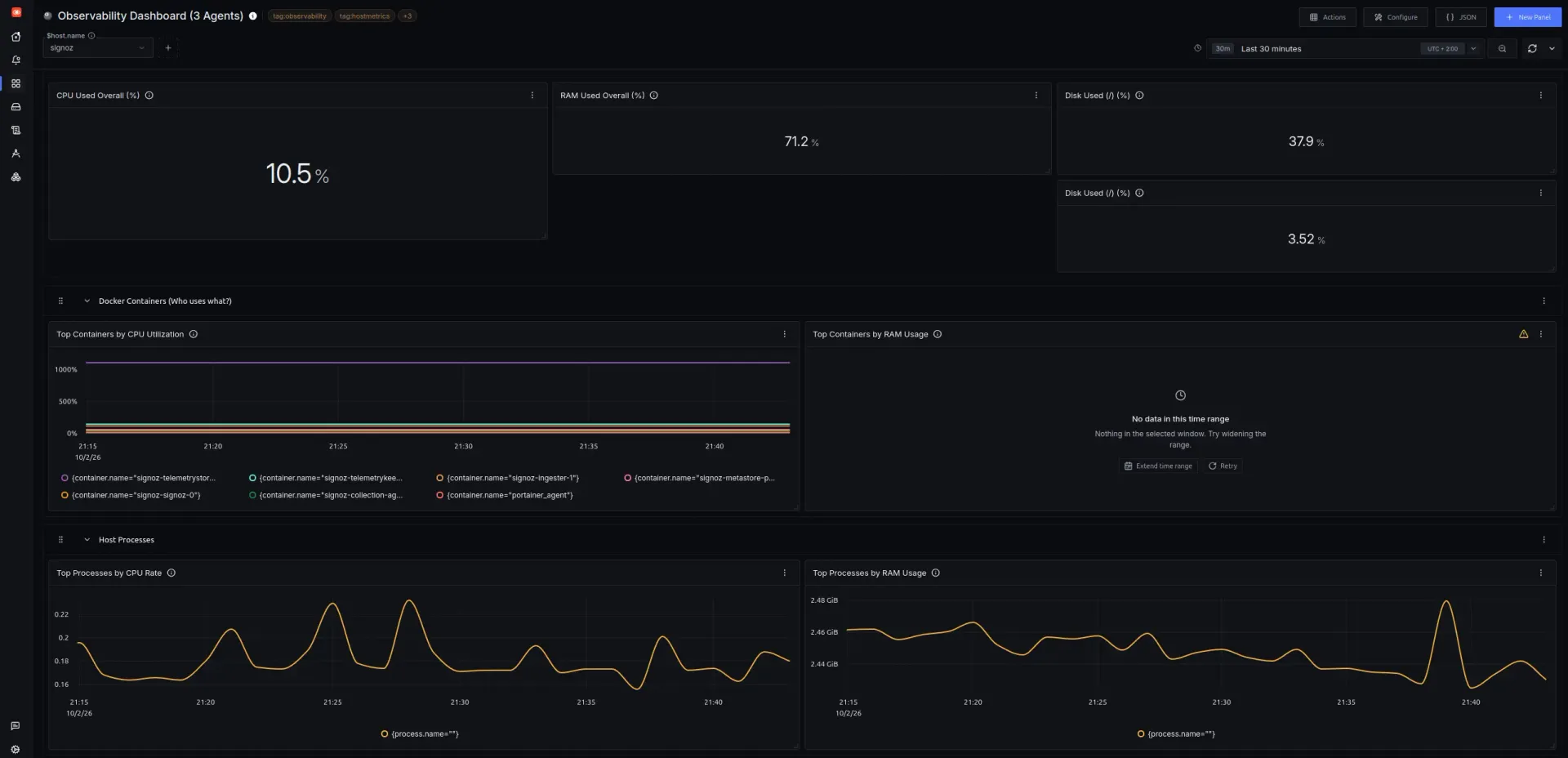Open the $host.name signoz dropdown
Viewport: 1568px width, 758px height.
point(98,48)
